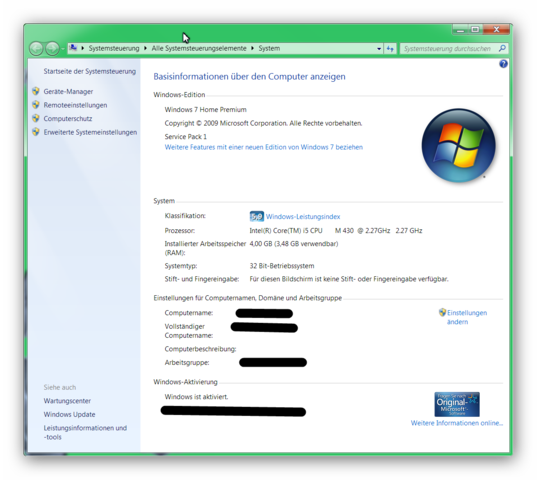The image size is (537, 480).
Task: Select the System breadcrumb
Action: click(x=269, y=48)
